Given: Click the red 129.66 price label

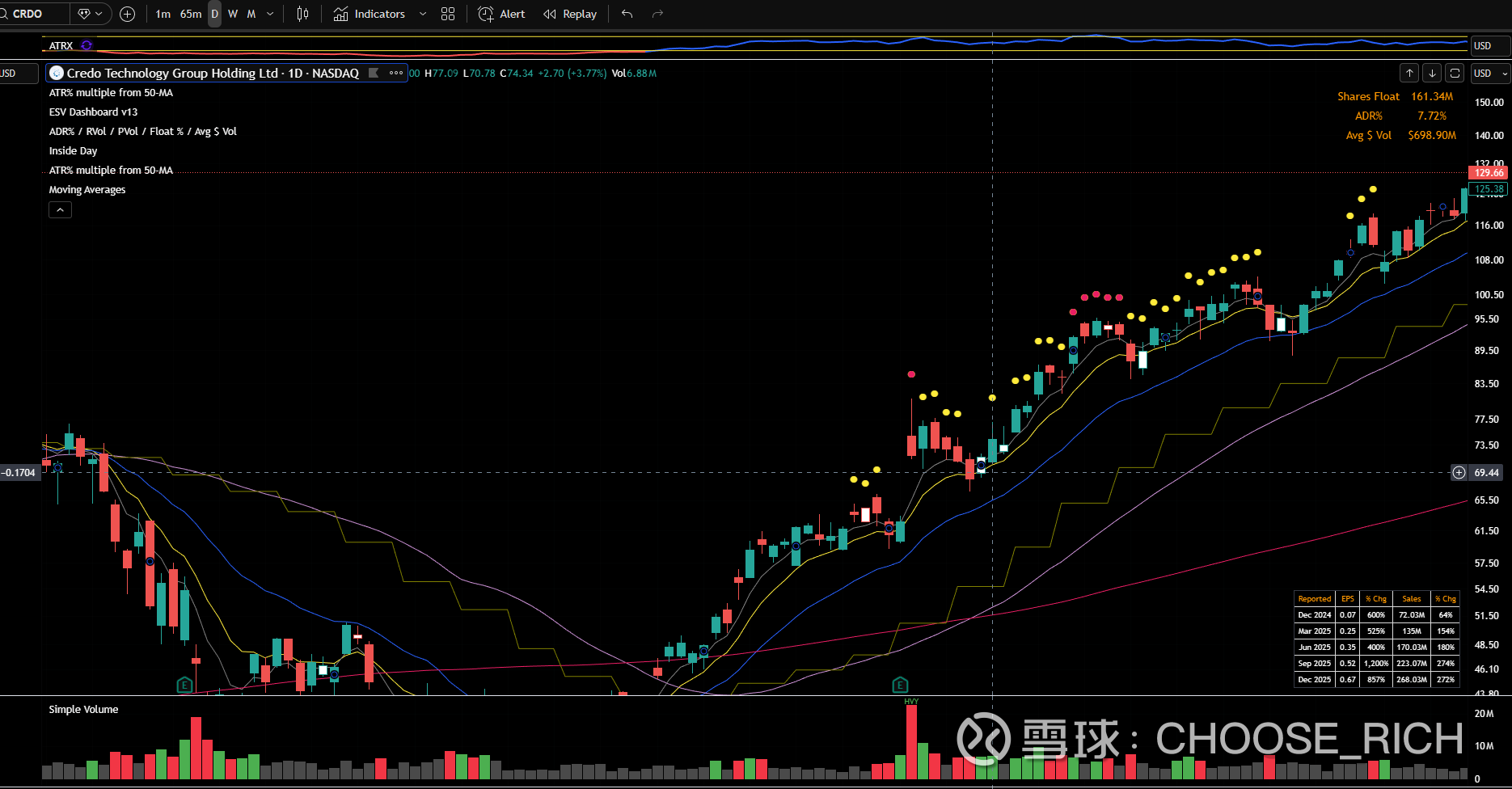Looking at the screenshot, I should click(1489, 172).
